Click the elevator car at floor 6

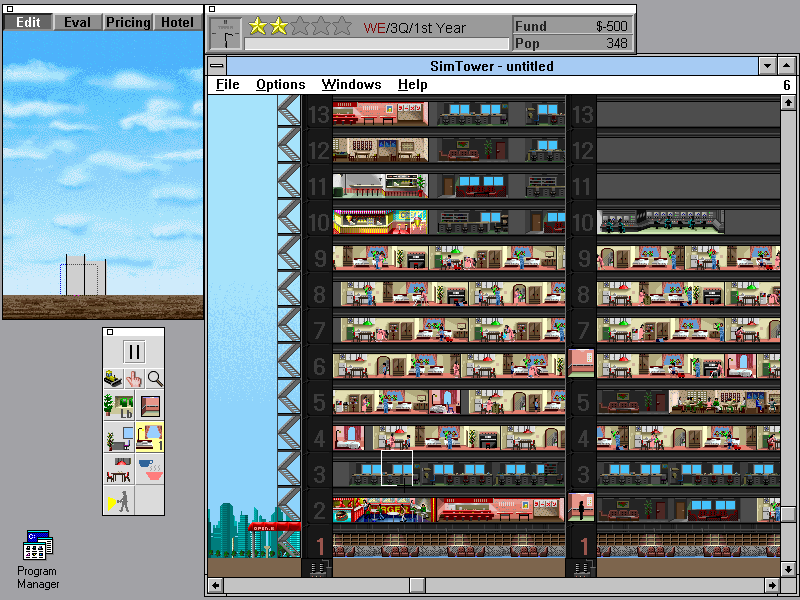pos(581,363)
